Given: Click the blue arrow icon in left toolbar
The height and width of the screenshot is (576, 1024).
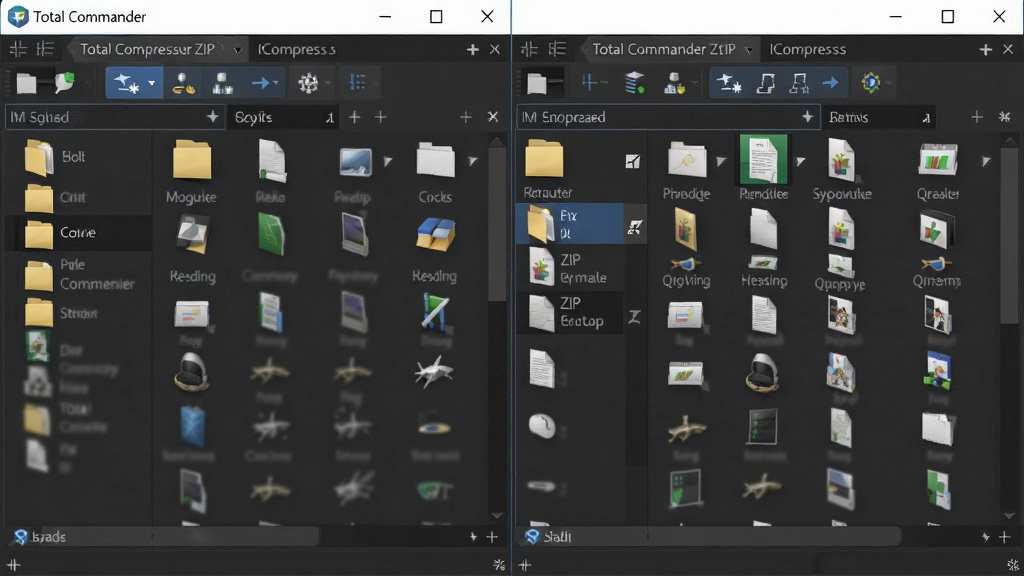Looking at the screenshot, I should [x=261, y=83].
